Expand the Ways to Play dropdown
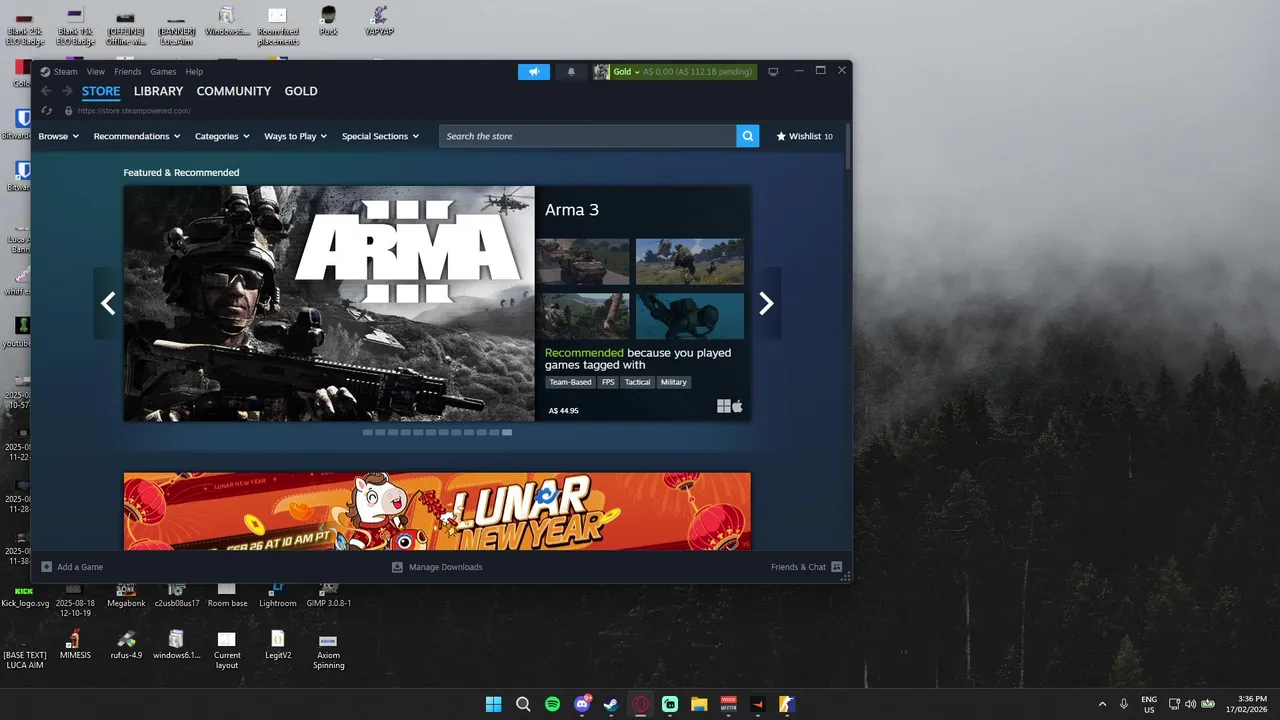 coord(296,136)
